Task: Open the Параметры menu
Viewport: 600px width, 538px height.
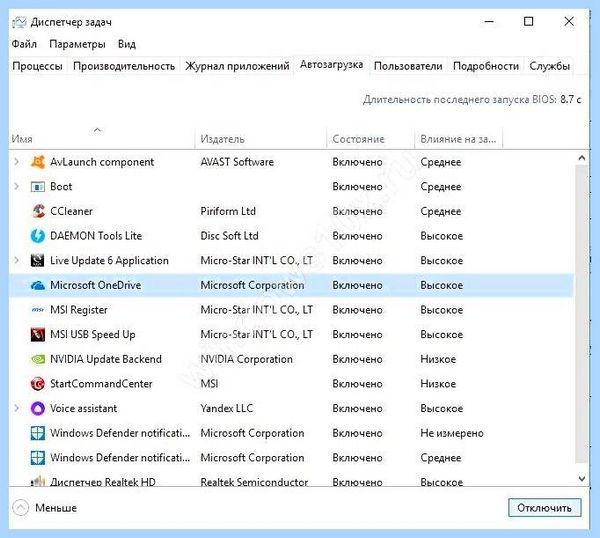Action: (x=77, y=44)
